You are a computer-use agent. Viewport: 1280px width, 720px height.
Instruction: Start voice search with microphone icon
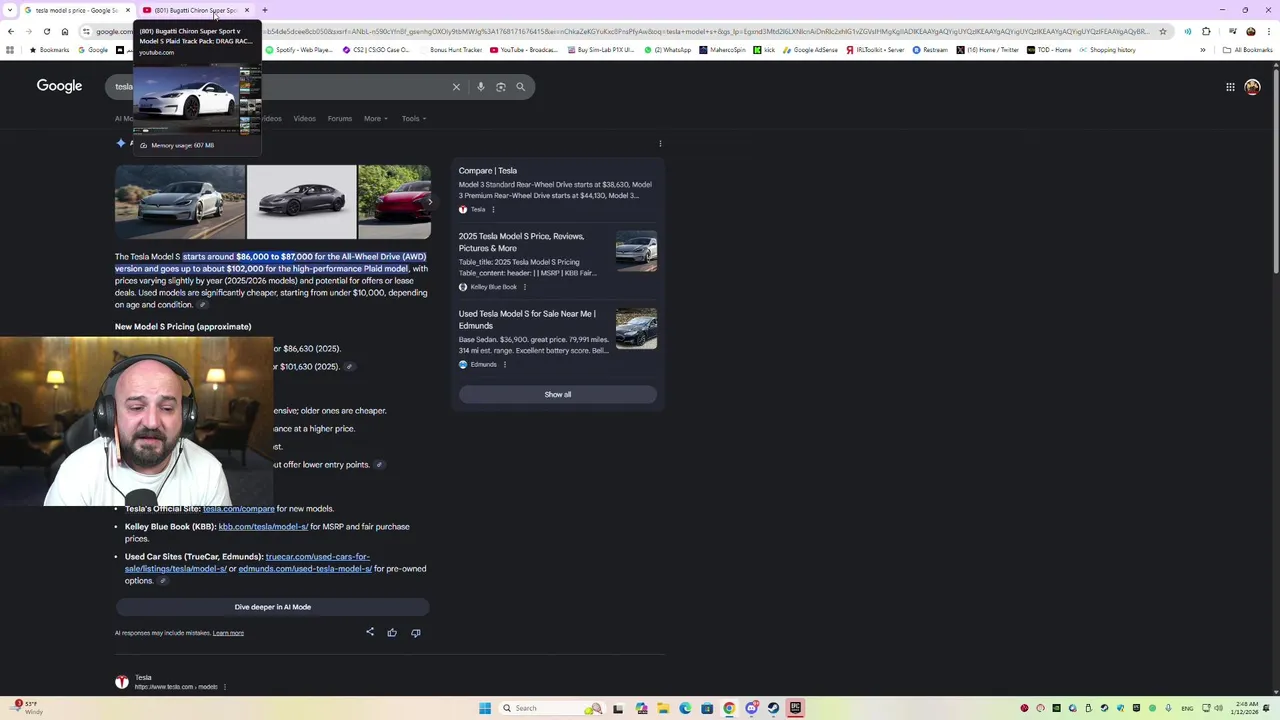coord(481,87)
